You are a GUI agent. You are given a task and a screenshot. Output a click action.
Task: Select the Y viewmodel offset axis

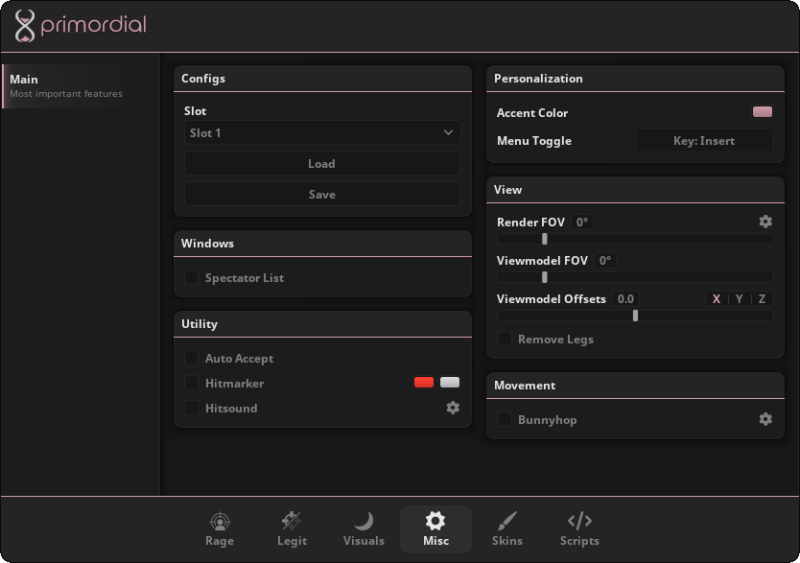(739, 299)
